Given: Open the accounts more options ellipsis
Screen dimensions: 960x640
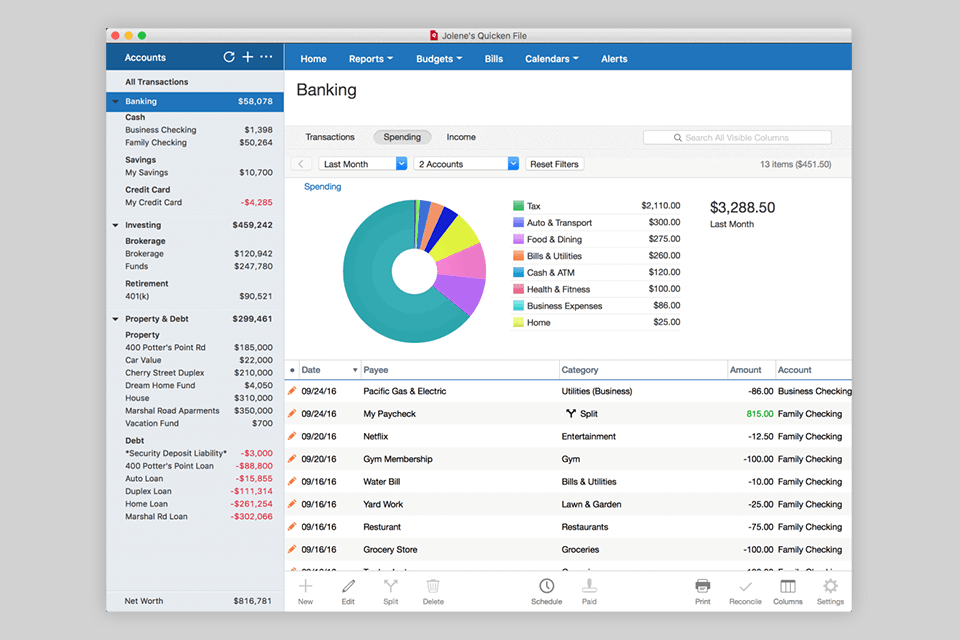Looking at the screenshot, I should click(266, 56).
